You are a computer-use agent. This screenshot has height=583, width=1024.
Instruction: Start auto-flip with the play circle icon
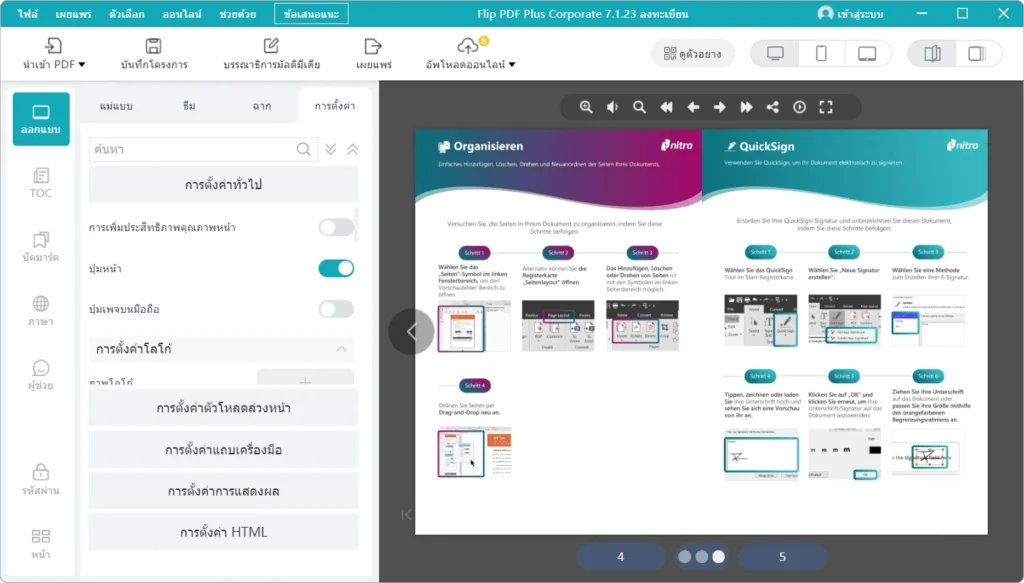pos(799,107)
